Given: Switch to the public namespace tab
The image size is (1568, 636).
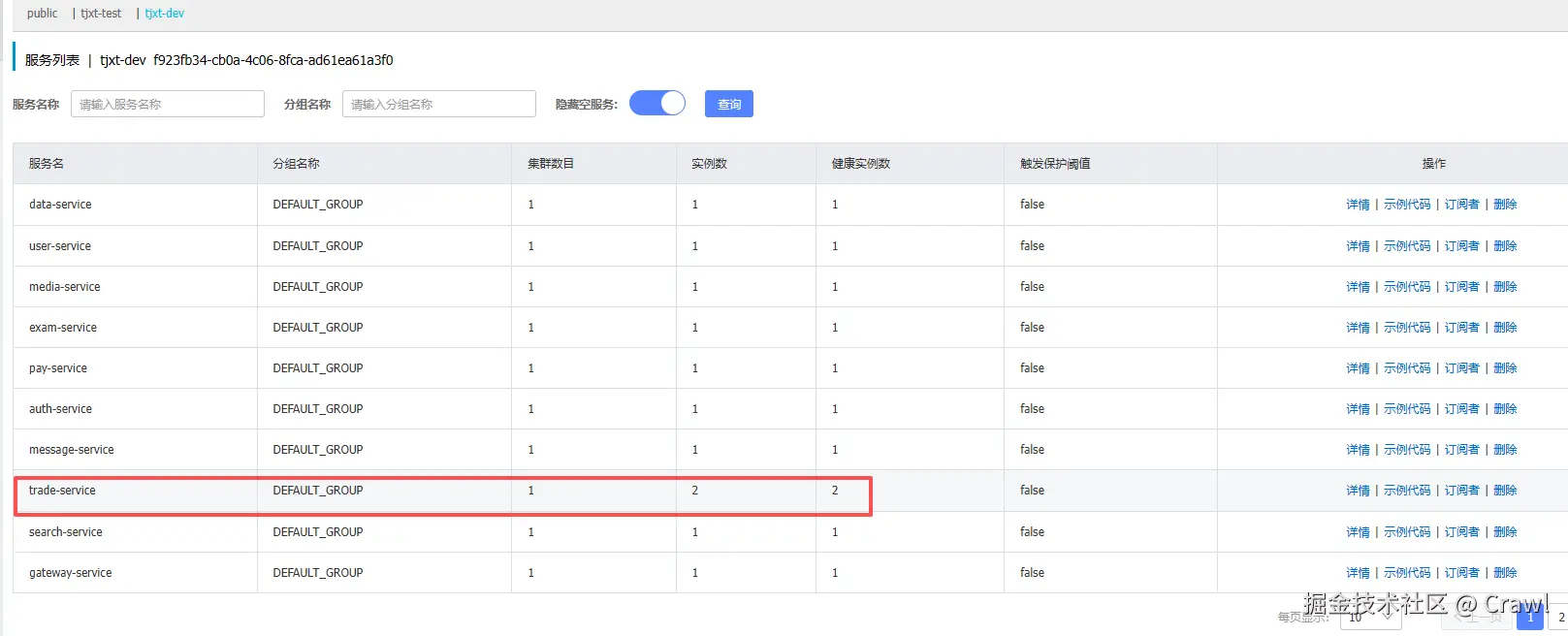Looking at the screenshot, I should click(x=42, y=14).
